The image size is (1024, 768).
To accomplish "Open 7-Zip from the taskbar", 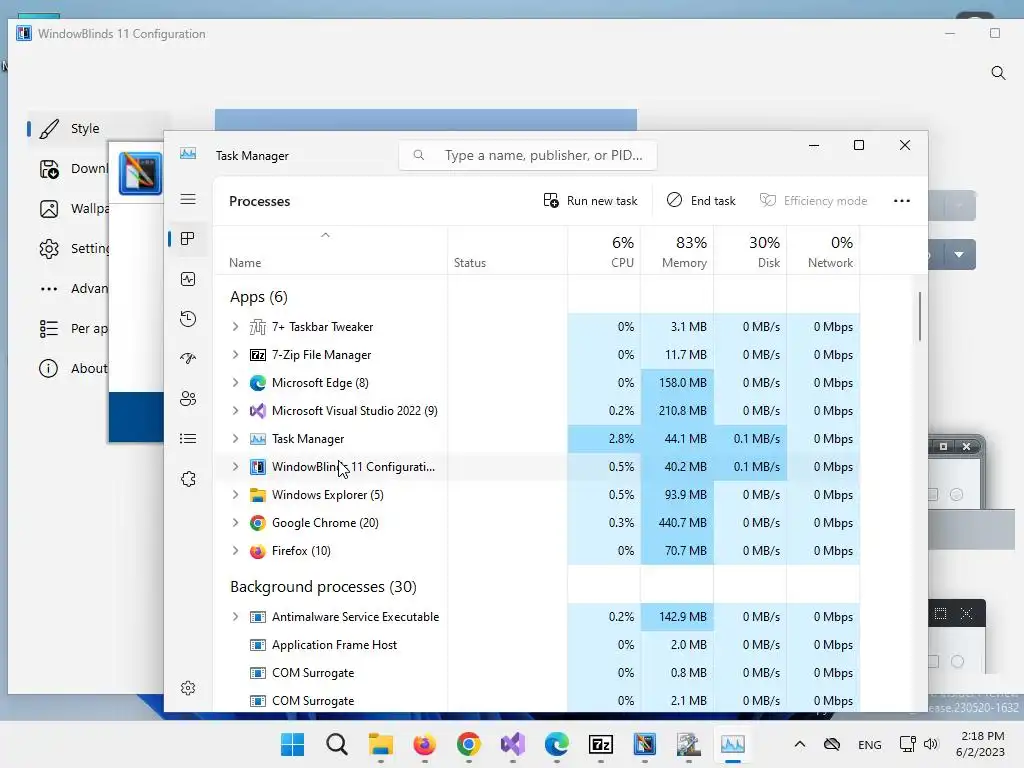I will tap(601, 744).
